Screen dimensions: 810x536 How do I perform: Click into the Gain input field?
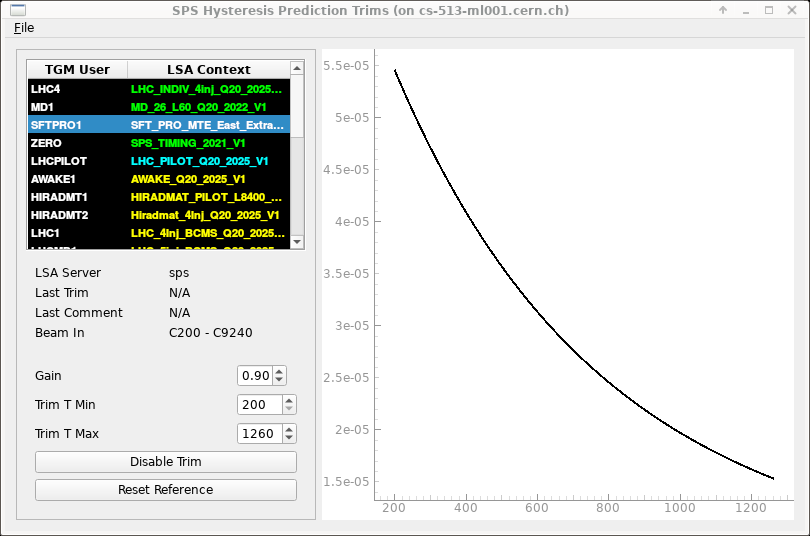255,376
